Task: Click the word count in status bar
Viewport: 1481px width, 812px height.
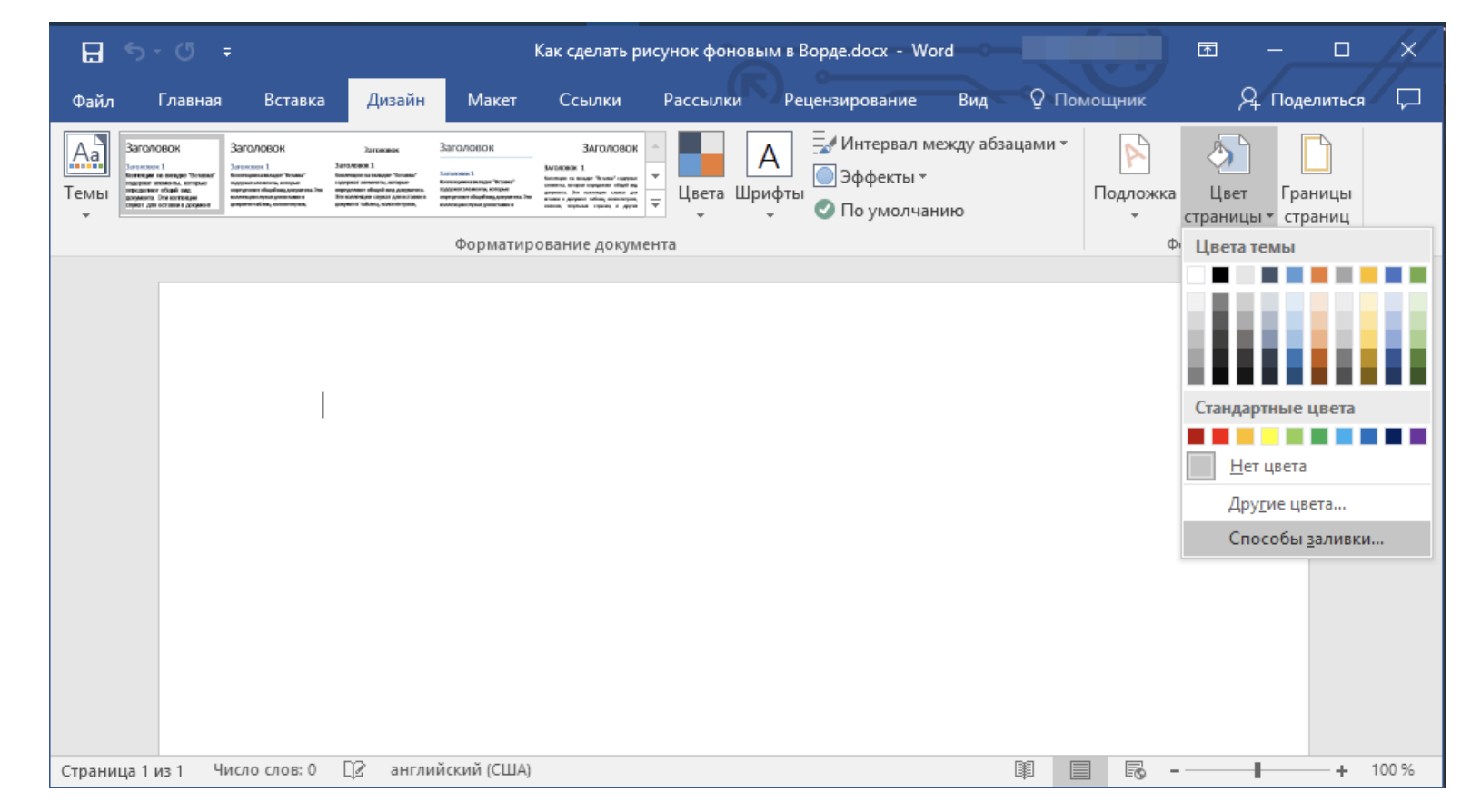Action: point(265,770)
